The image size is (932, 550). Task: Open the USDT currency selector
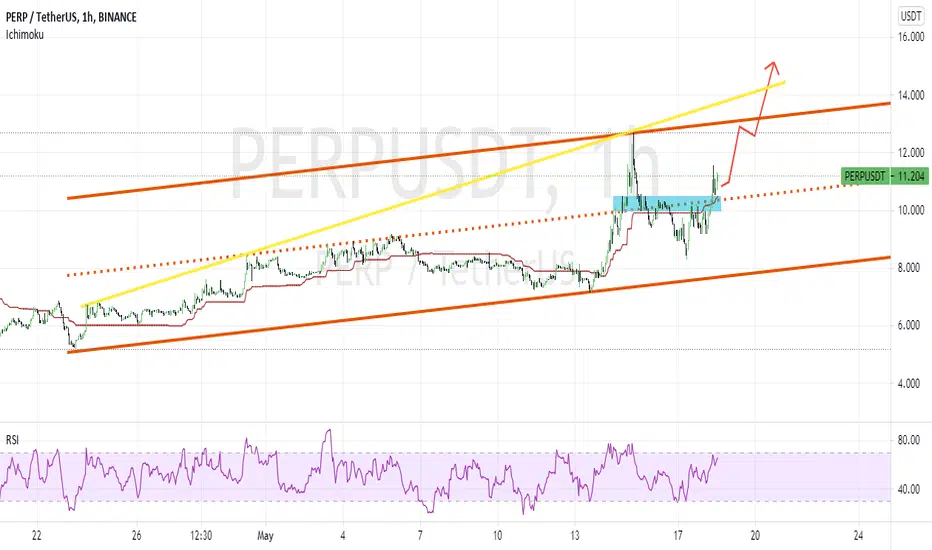(910, 16)
